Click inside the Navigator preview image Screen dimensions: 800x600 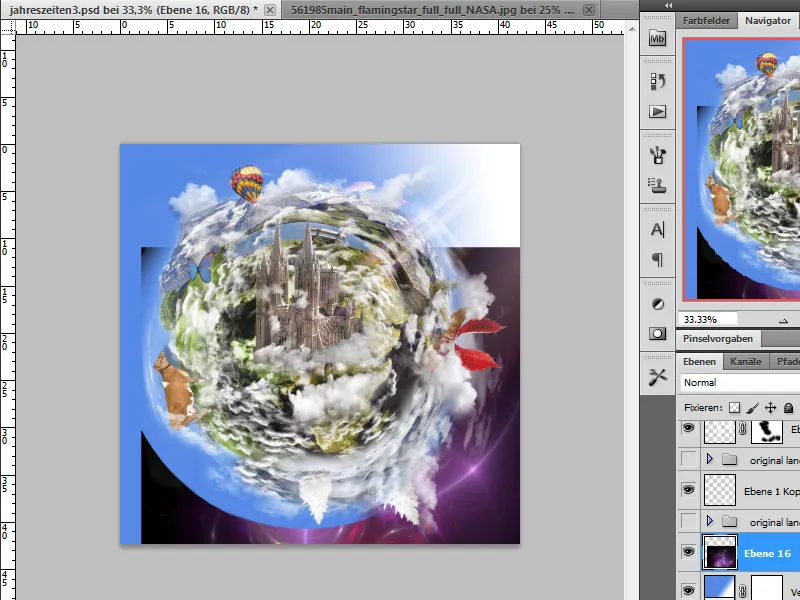[x=742, y=168]
